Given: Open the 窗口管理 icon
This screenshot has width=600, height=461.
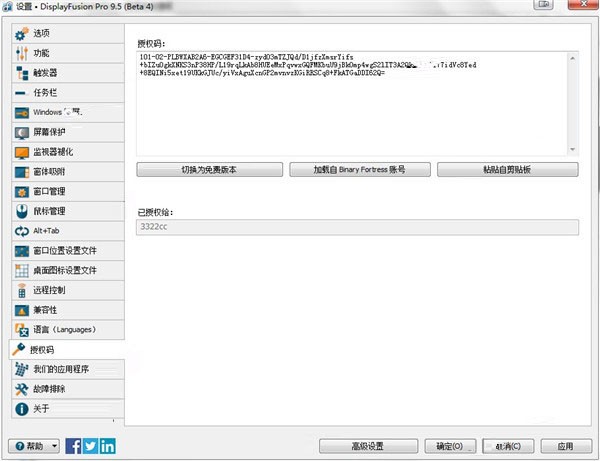Looking at the screenshot, I should tap(21, 191).
